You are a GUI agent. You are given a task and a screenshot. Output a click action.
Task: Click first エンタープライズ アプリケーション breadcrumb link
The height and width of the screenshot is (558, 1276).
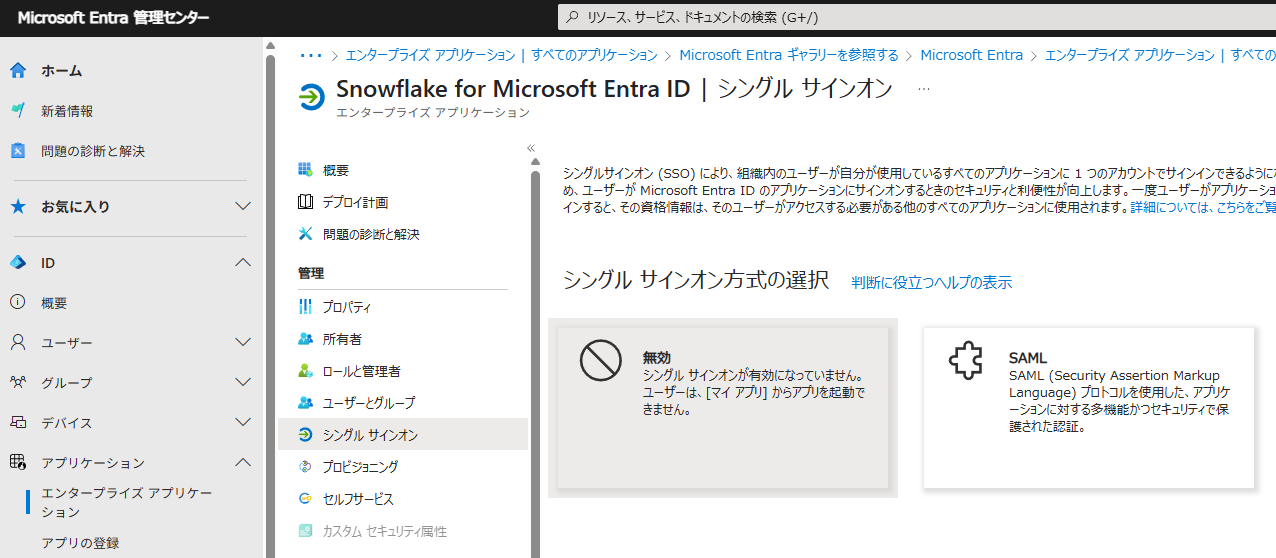[501, 55]
